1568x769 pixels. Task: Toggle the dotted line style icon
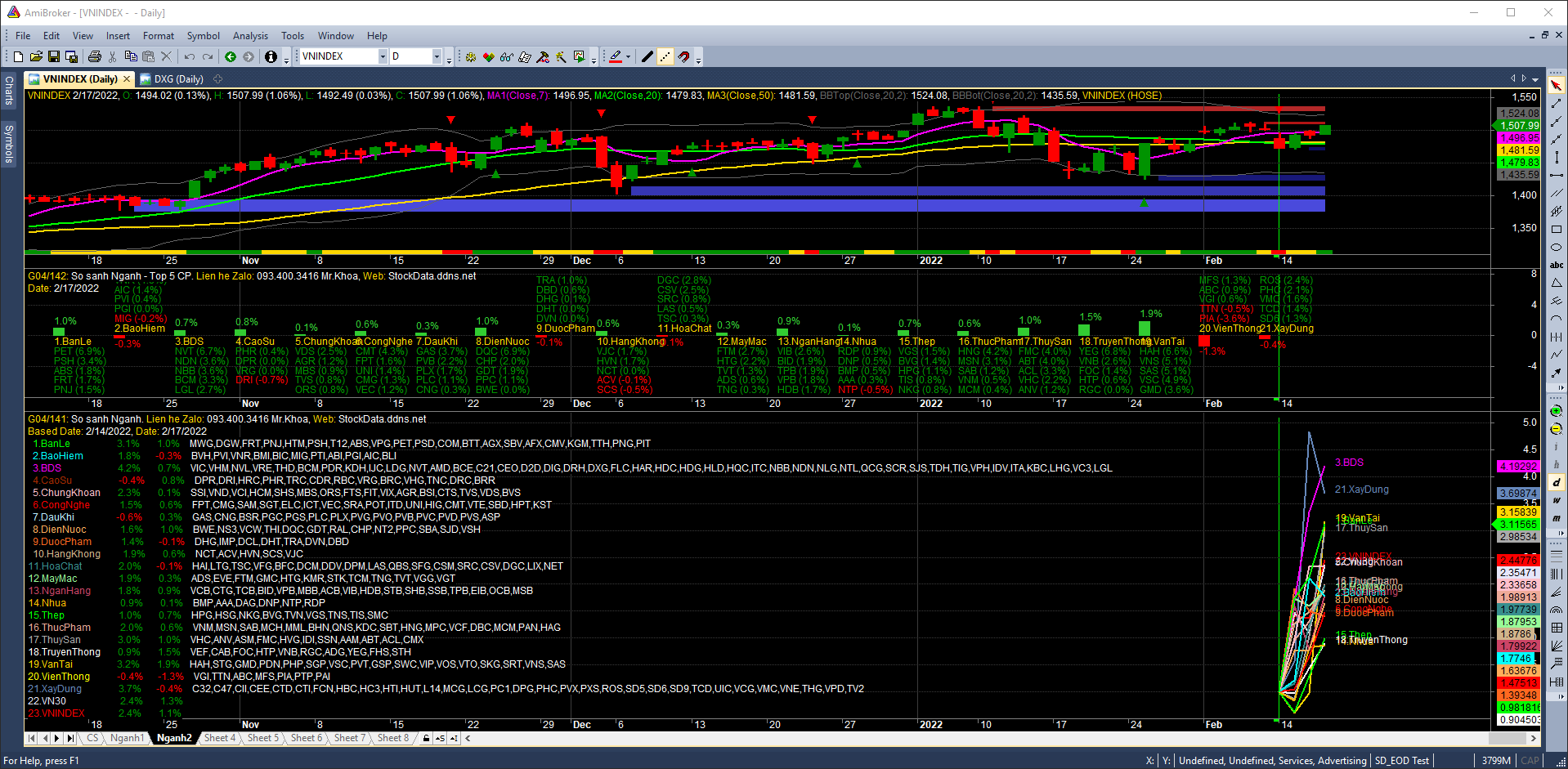[x=665, y=56]
